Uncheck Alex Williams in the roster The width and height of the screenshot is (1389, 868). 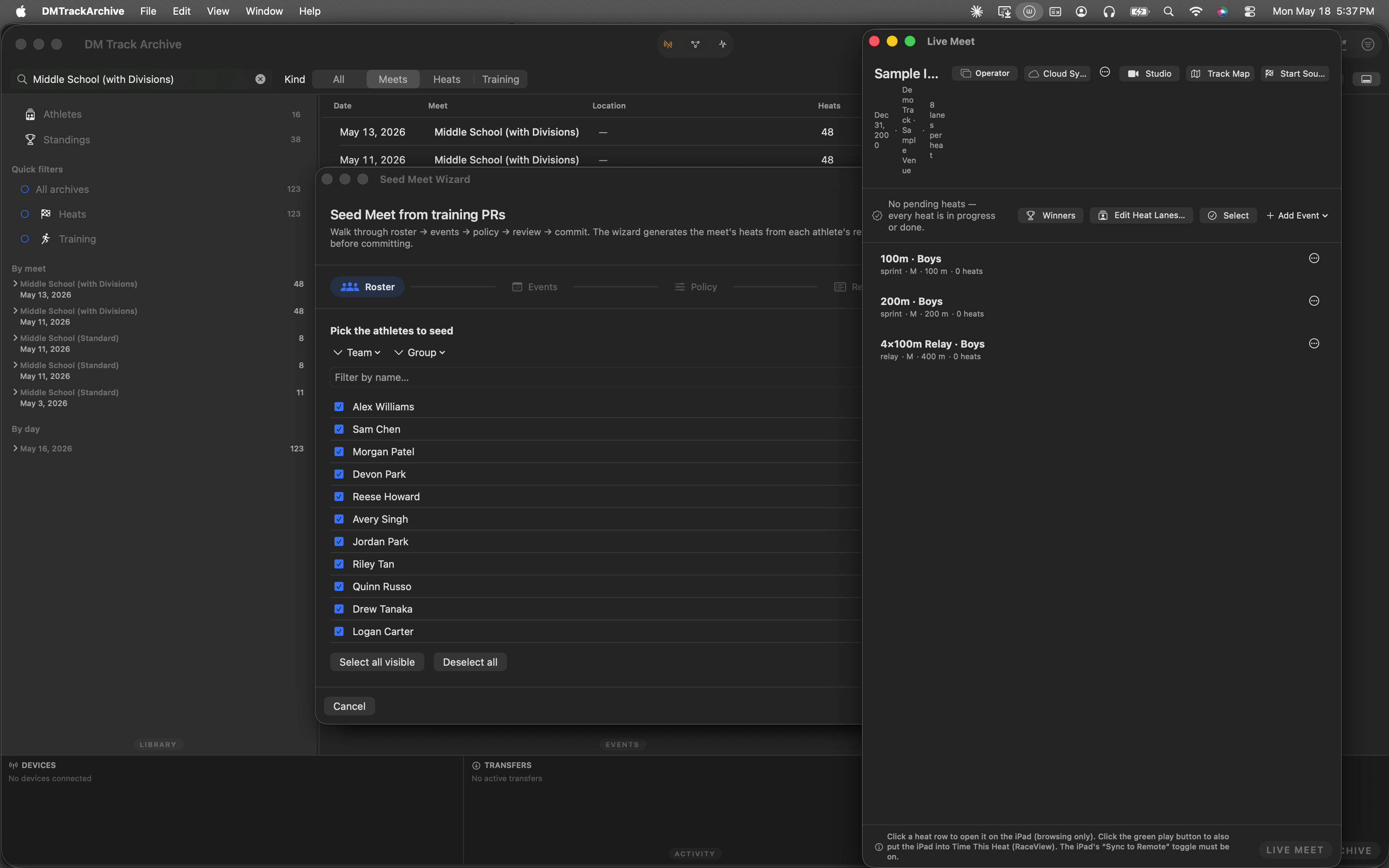coord(339,406)
